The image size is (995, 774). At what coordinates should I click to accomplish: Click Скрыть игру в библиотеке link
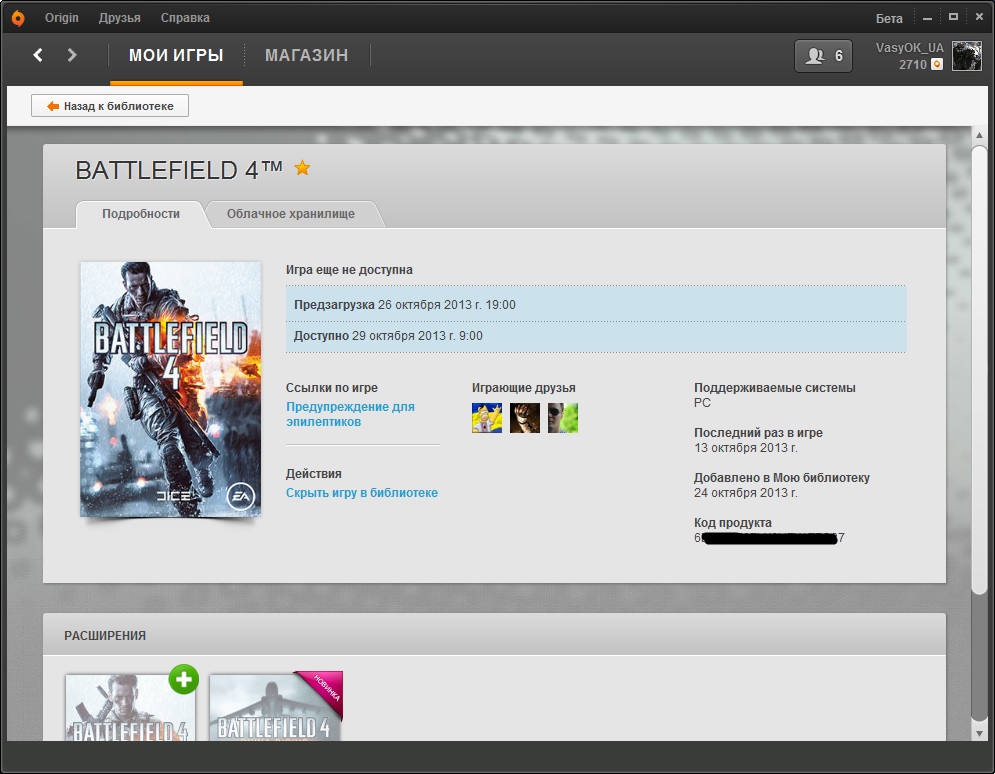362,493
